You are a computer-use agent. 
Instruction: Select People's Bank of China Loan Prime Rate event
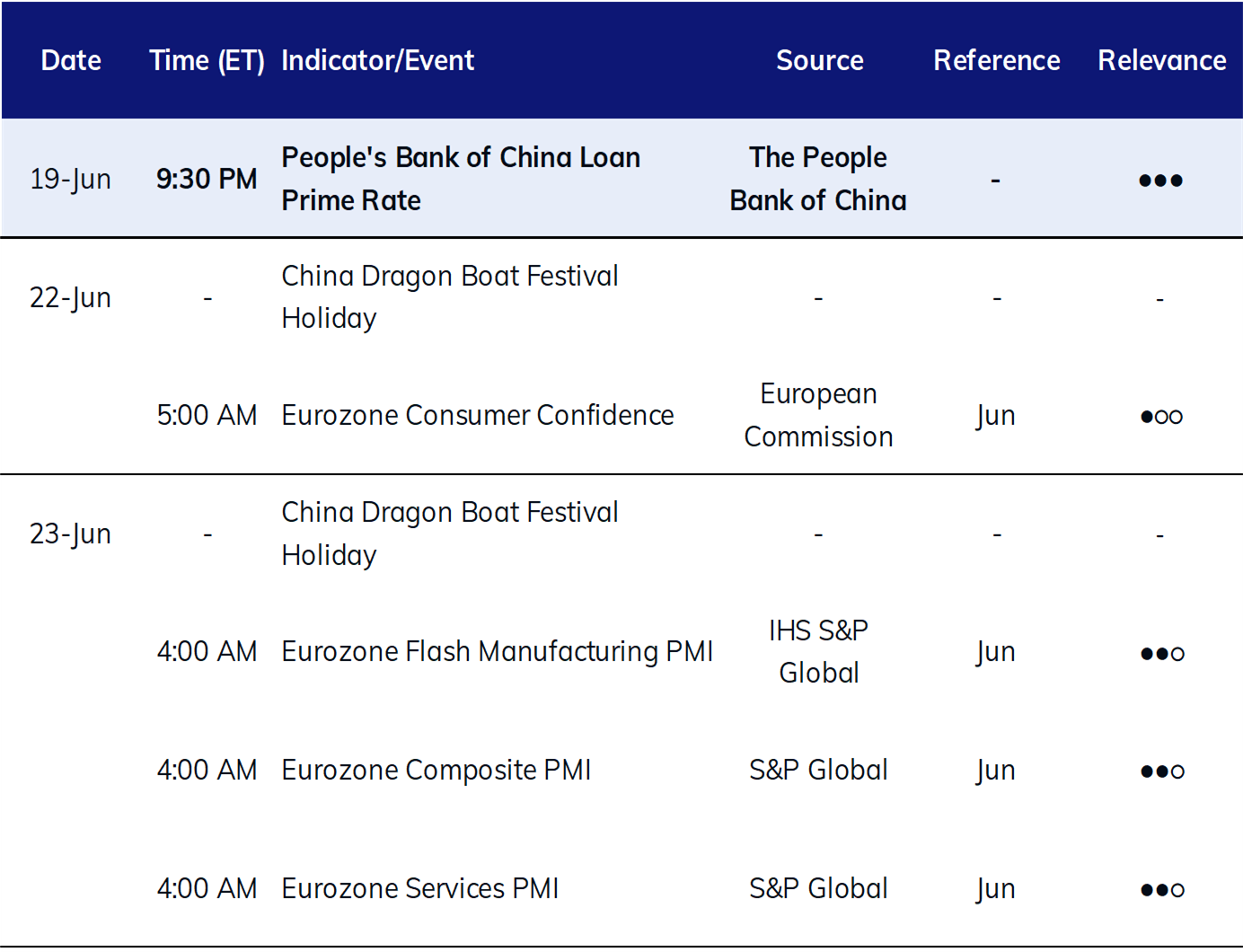tap(461, 179)
